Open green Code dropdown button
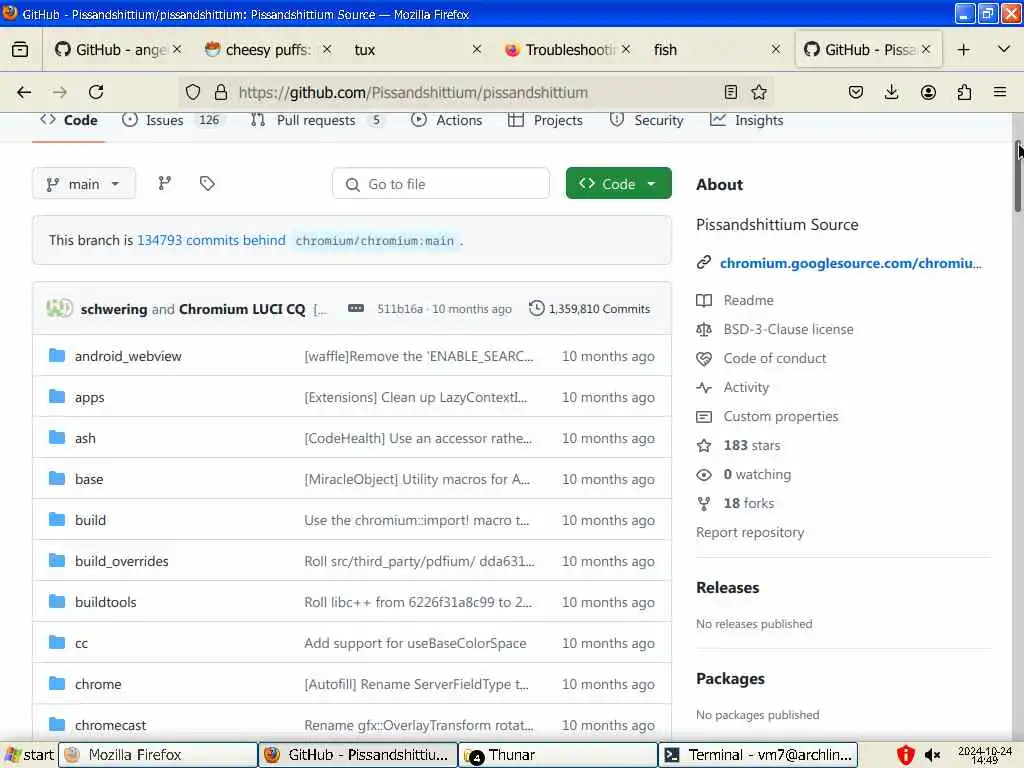Image resolution: width=1024 pixels, height=768 pixels. (618, 184)
